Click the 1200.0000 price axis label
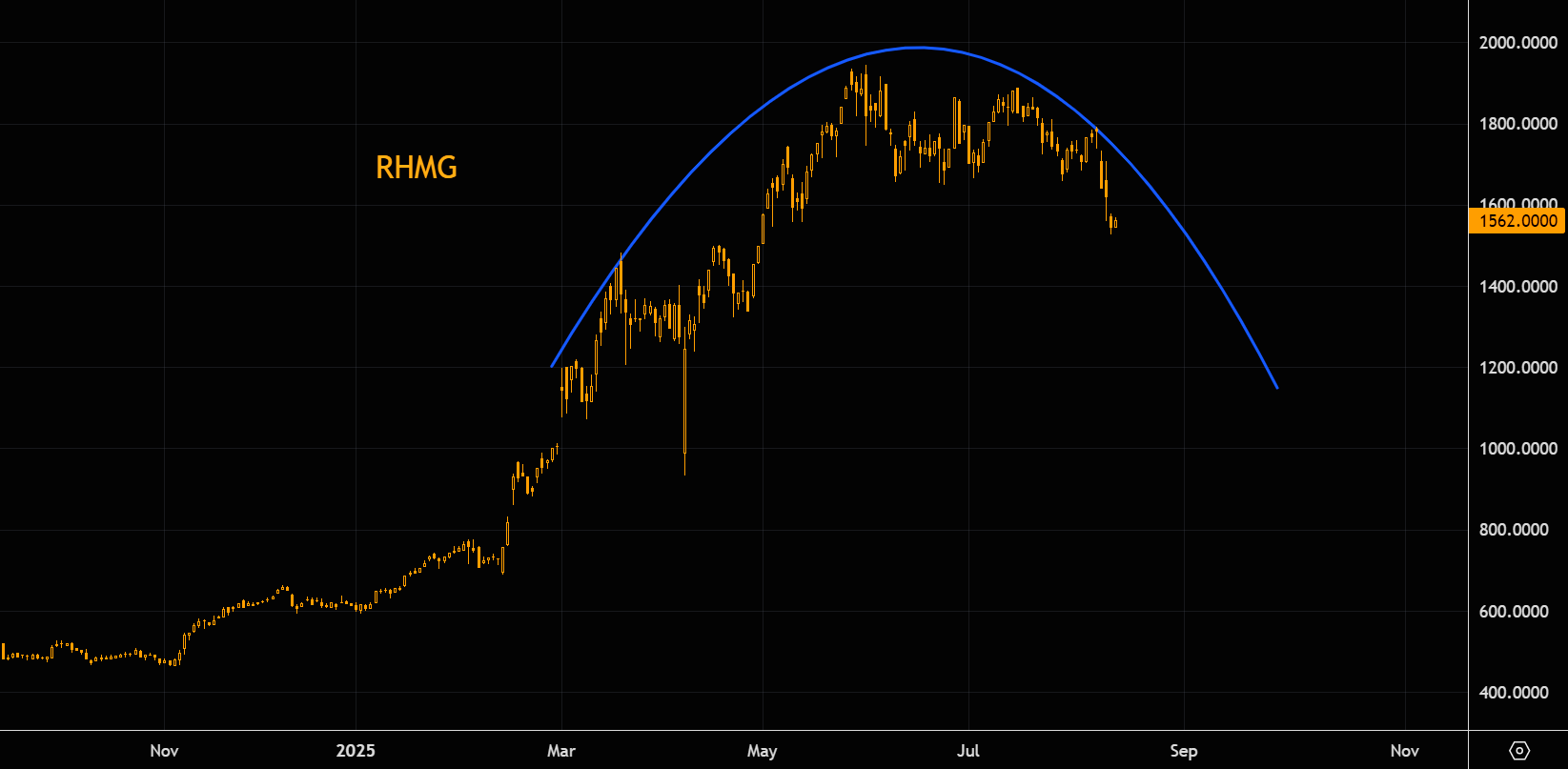This screenshot has height=769, width=1568. (1517, 368)
